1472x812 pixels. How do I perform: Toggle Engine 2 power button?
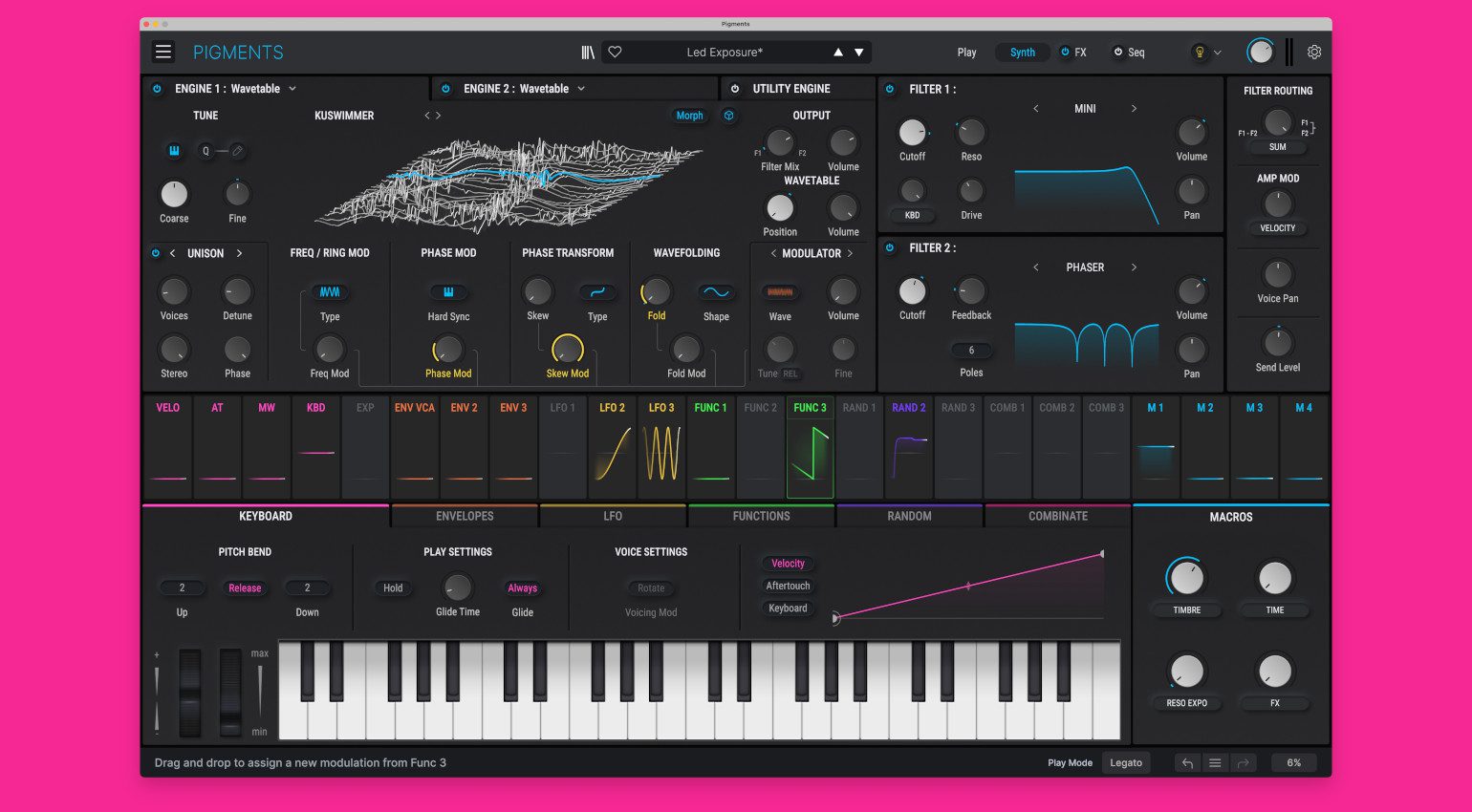click(445, 89)
